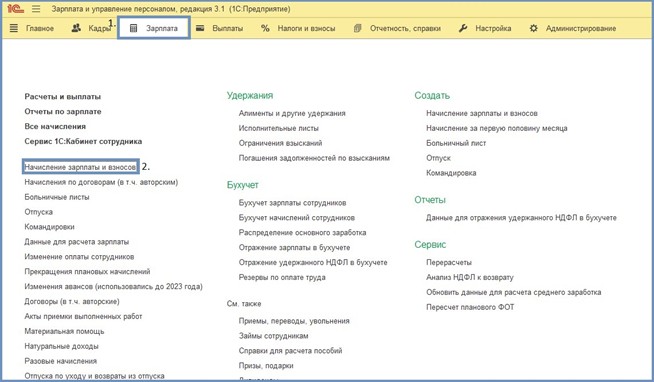
Task: Open Призы, подарки
Action: 266,366
